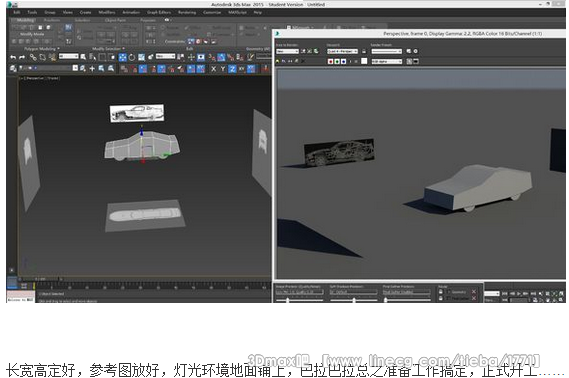Open the Rendering menu
The image size is (569, 378).
coord(187,12)
